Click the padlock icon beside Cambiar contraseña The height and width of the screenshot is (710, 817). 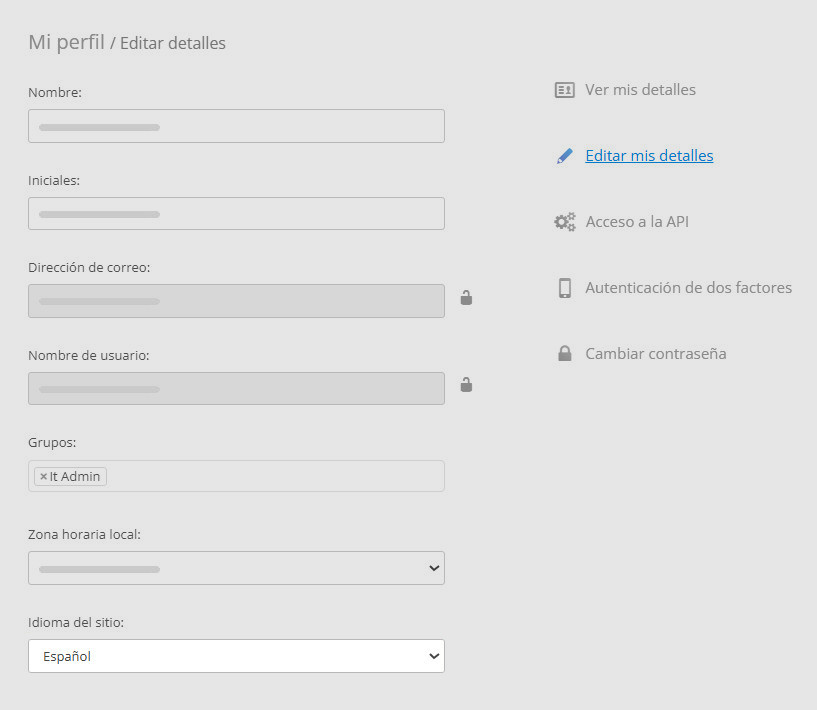(565, 353)
